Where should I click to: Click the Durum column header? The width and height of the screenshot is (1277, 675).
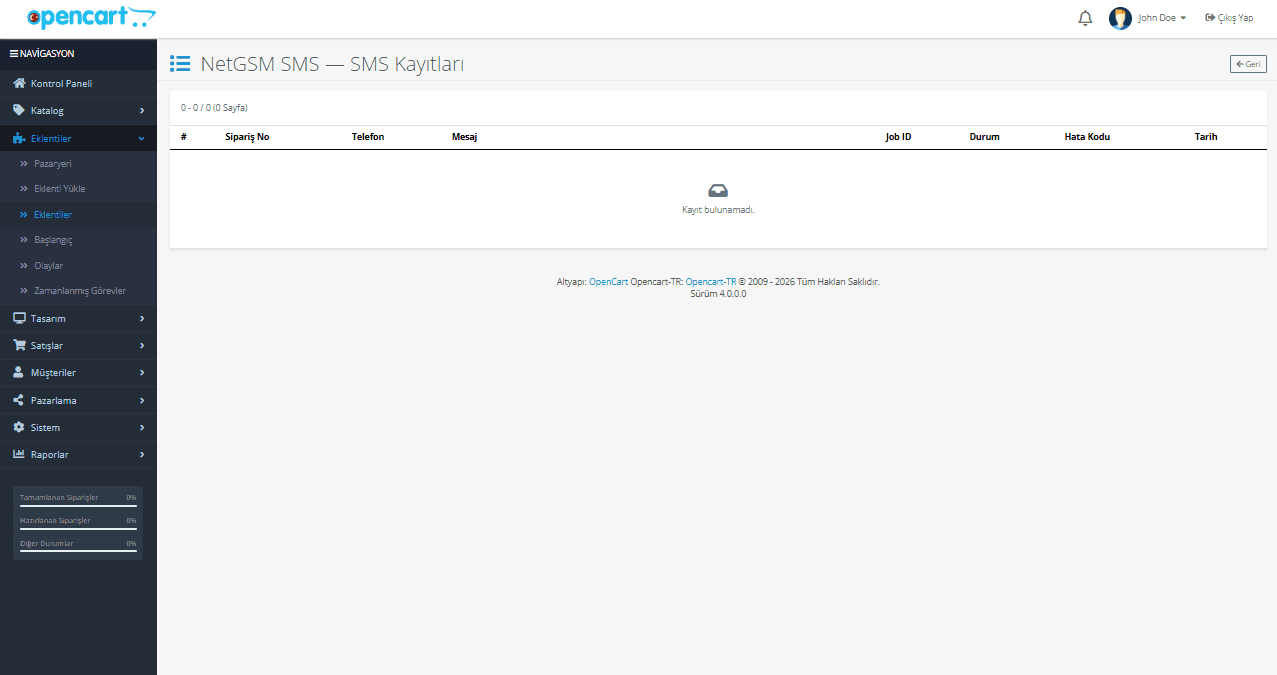(x=984, y=137)
